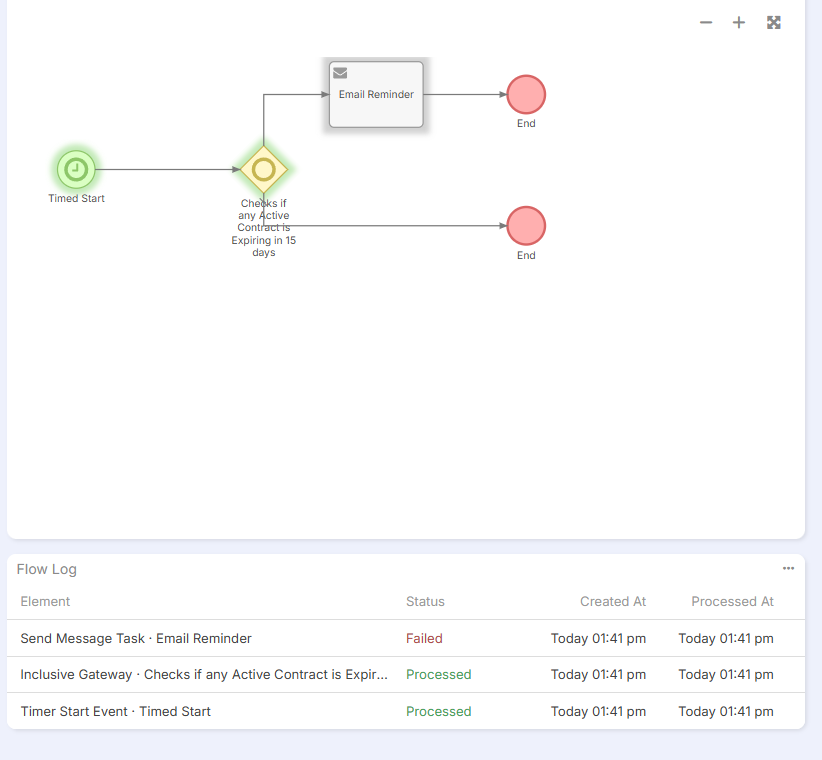This screenshot has height=760, width=822.
Task: Open the Flow Log three-dots menu
Action: (788, 568)
